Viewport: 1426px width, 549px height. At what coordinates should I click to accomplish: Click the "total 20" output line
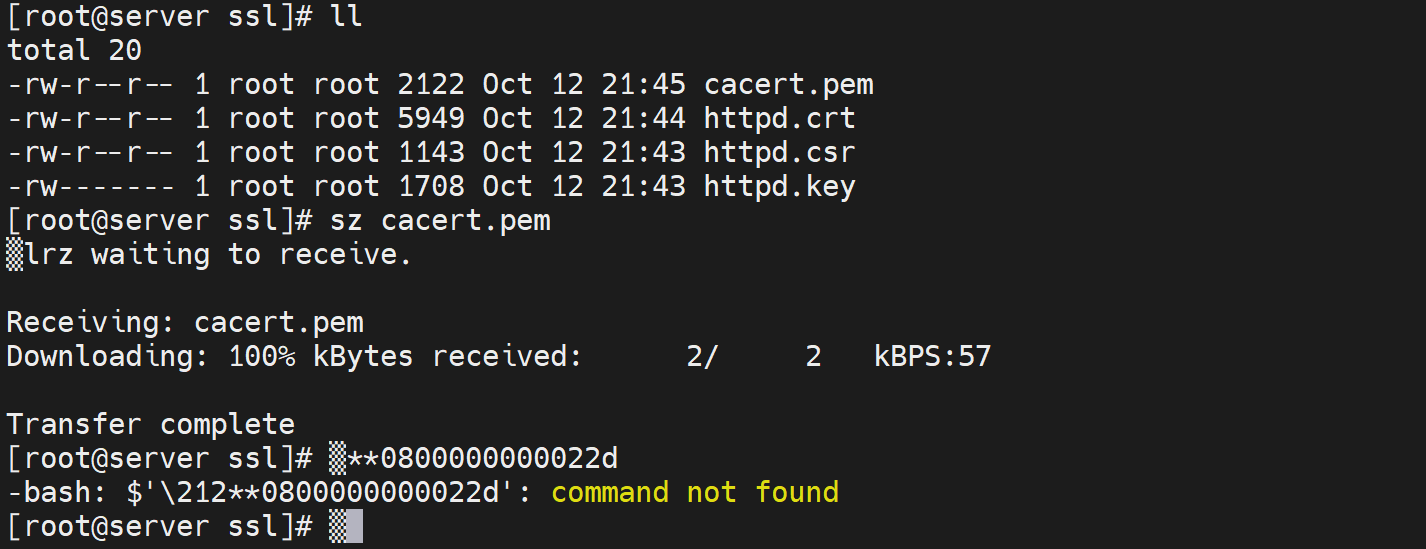coord(75,51)
